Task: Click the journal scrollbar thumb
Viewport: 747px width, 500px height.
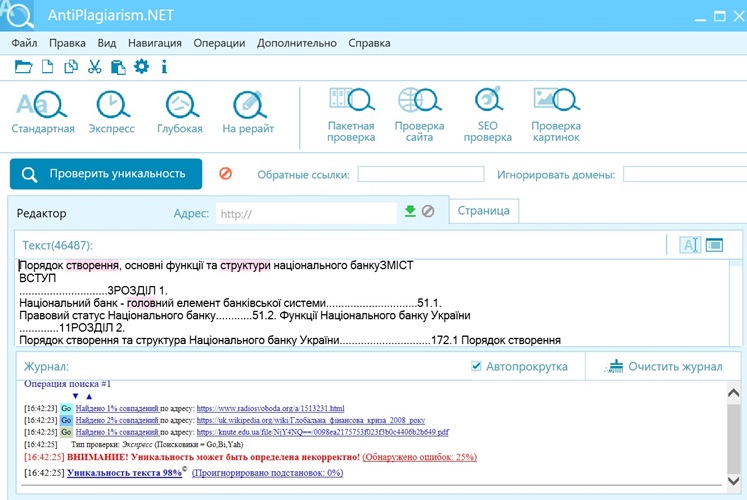Action: coord(734,437)
